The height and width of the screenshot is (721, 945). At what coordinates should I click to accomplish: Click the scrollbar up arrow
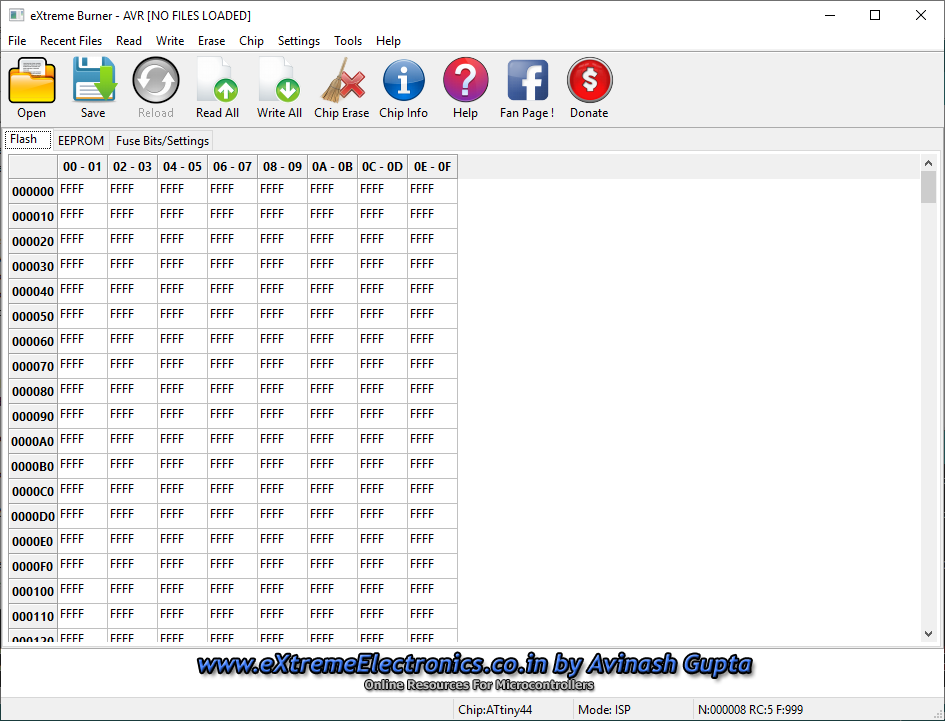tap(928, 163)
